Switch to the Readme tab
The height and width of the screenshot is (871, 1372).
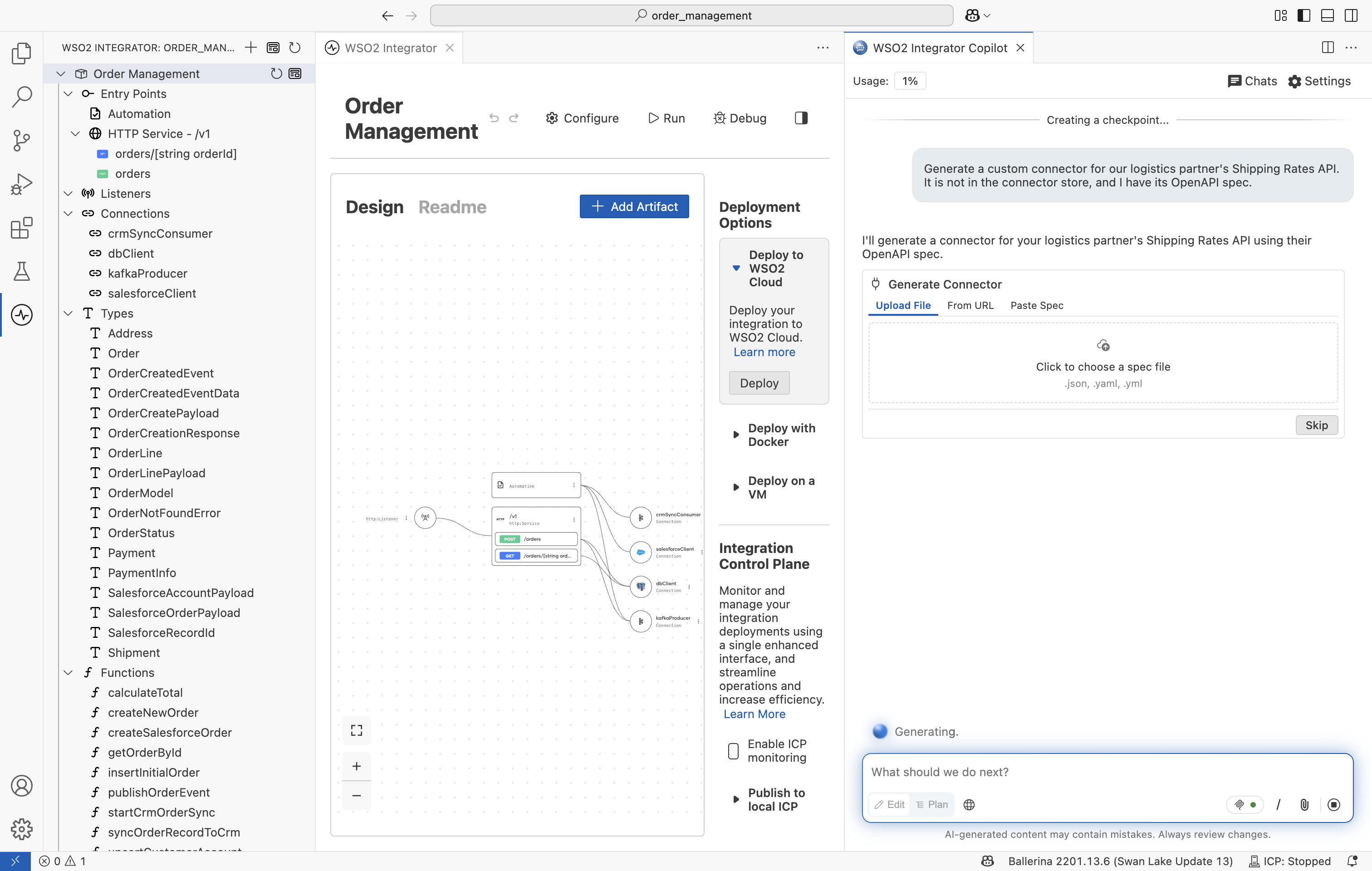(452, 206)
